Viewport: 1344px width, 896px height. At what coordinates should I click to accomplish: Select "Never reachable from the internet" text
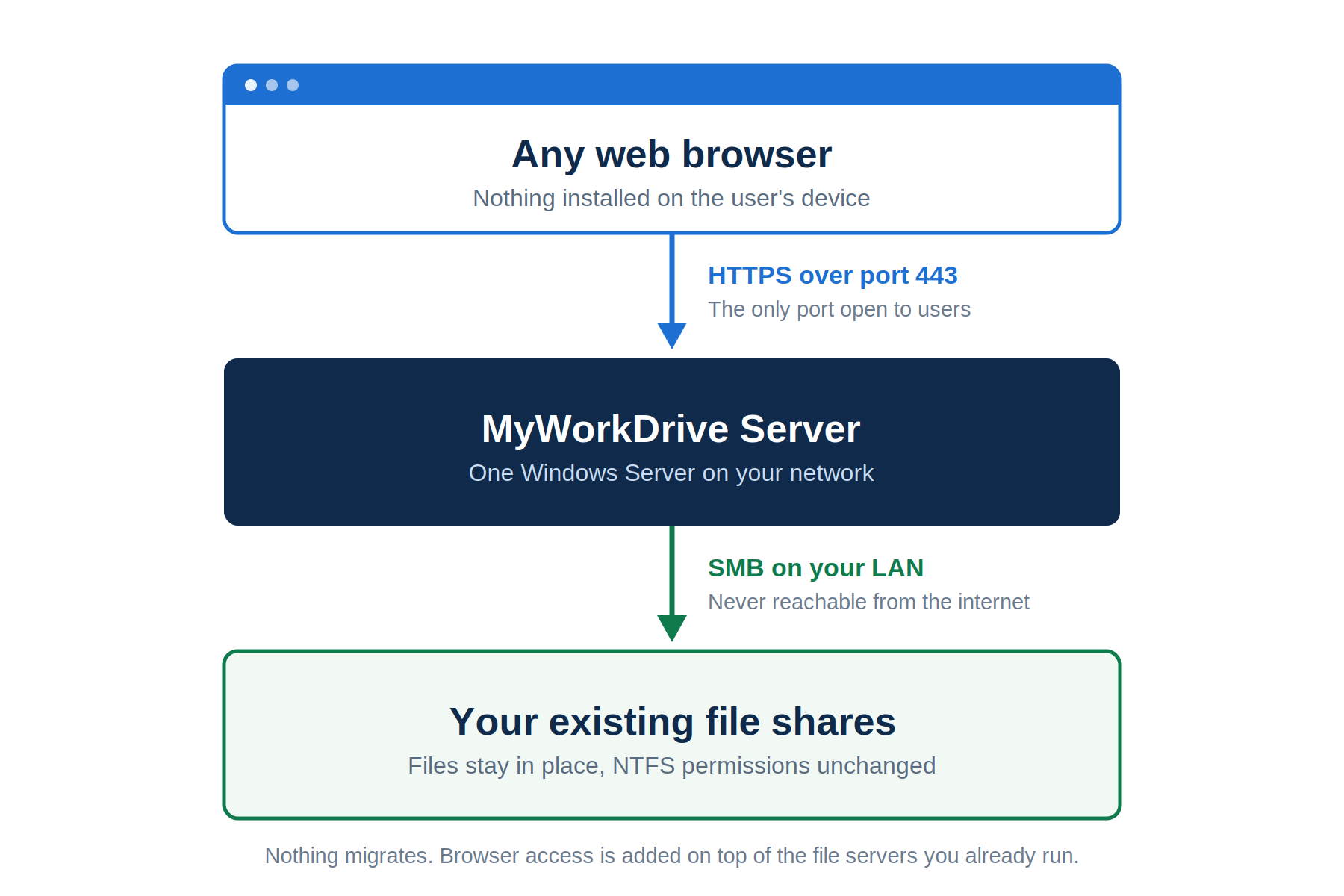pyautogui.click(x=868, y=602)
